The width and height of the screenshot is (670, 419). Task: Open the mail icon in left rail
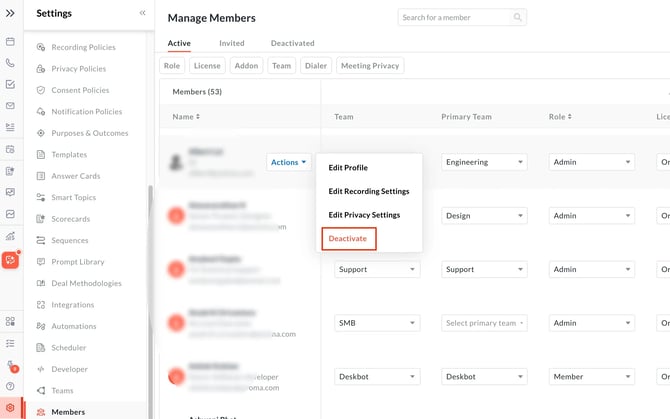(10, 105)
